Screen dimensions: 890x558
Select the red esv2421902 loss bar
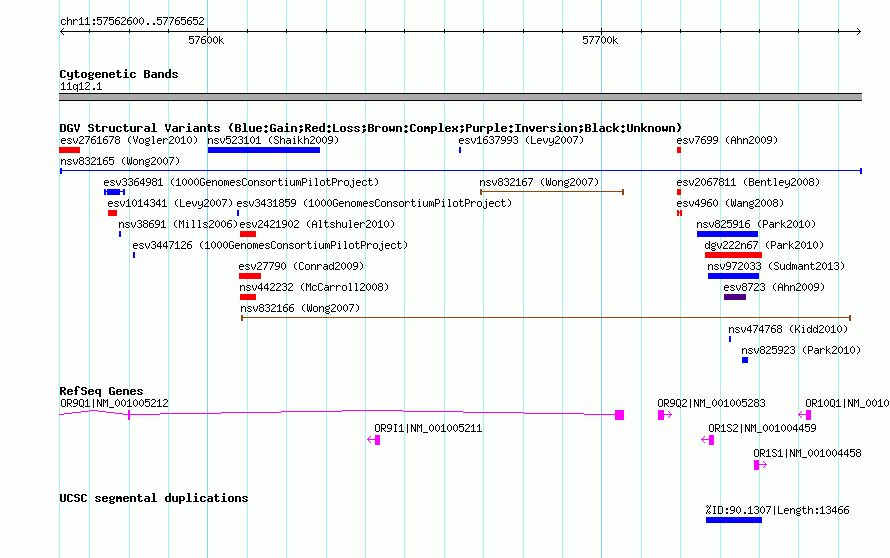pyautogui.click(x=248, y=234)
